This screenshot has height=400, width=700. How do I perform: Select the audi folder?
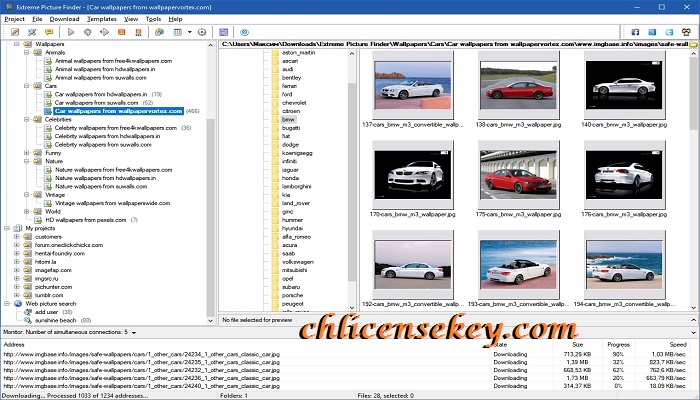pos(288,69)
